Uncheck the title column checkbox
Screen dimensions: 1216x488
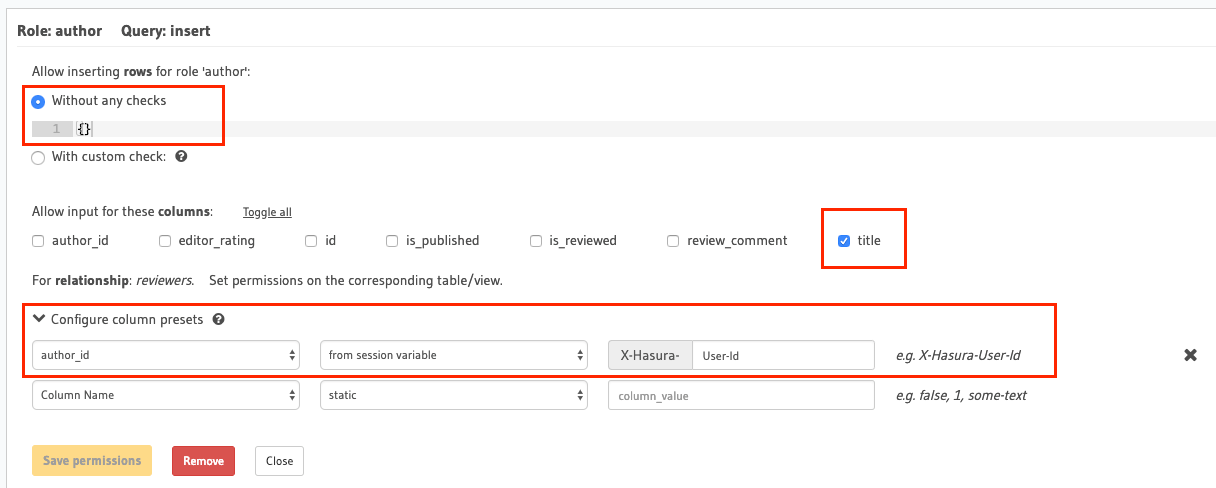click(844, 241)
